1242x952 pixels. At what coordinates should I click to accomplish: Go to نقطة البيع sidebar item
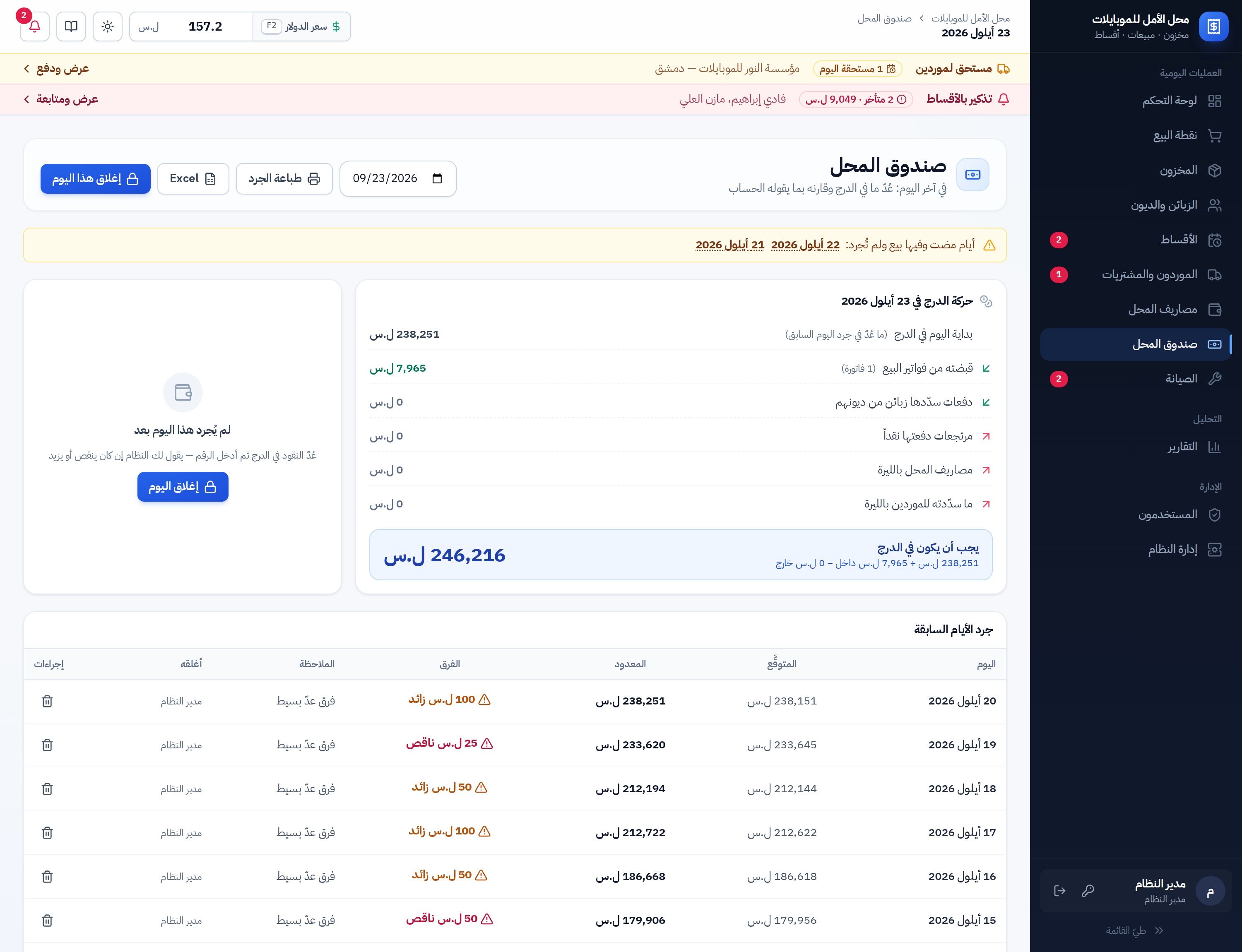1136,135
